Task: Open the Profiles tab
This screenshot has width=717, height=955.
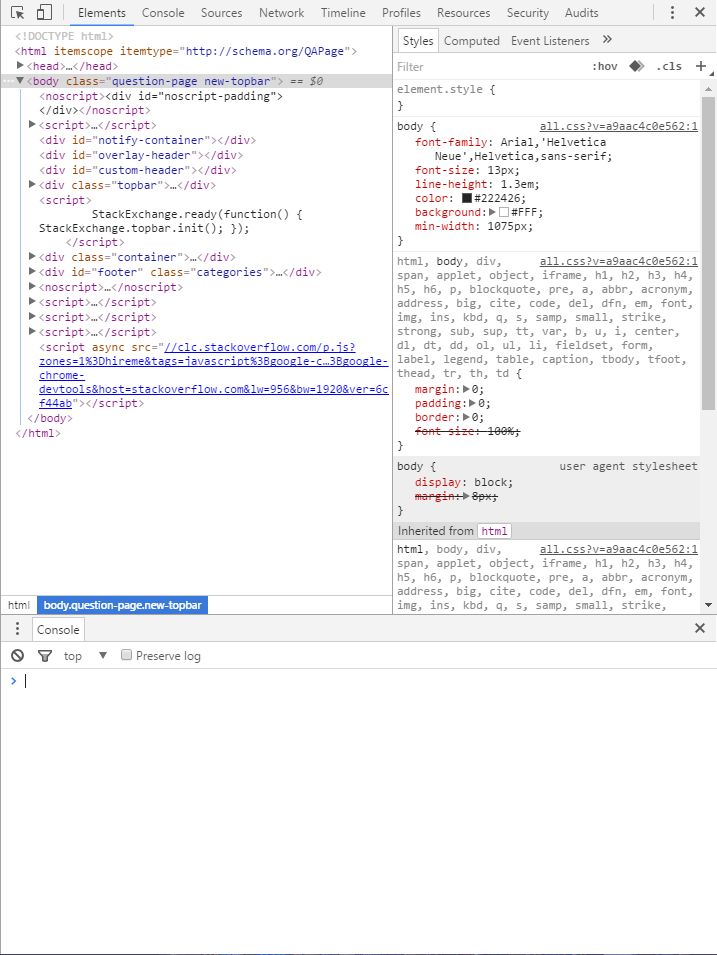Action: pyautogui.click(x=401, y=13)
